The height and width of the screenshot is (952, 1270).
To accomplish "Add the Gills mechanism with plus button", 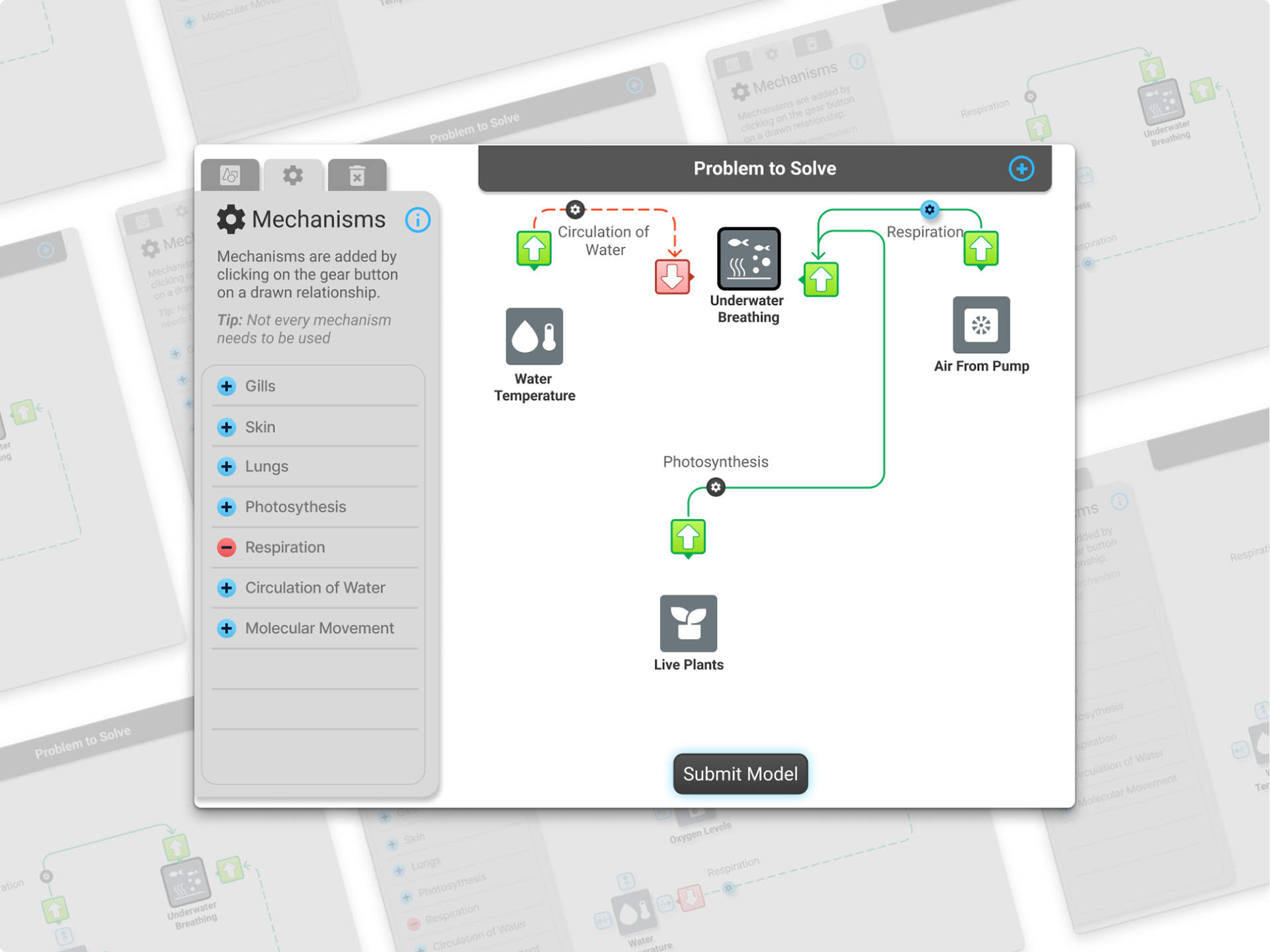I will [x=226, y=386].
